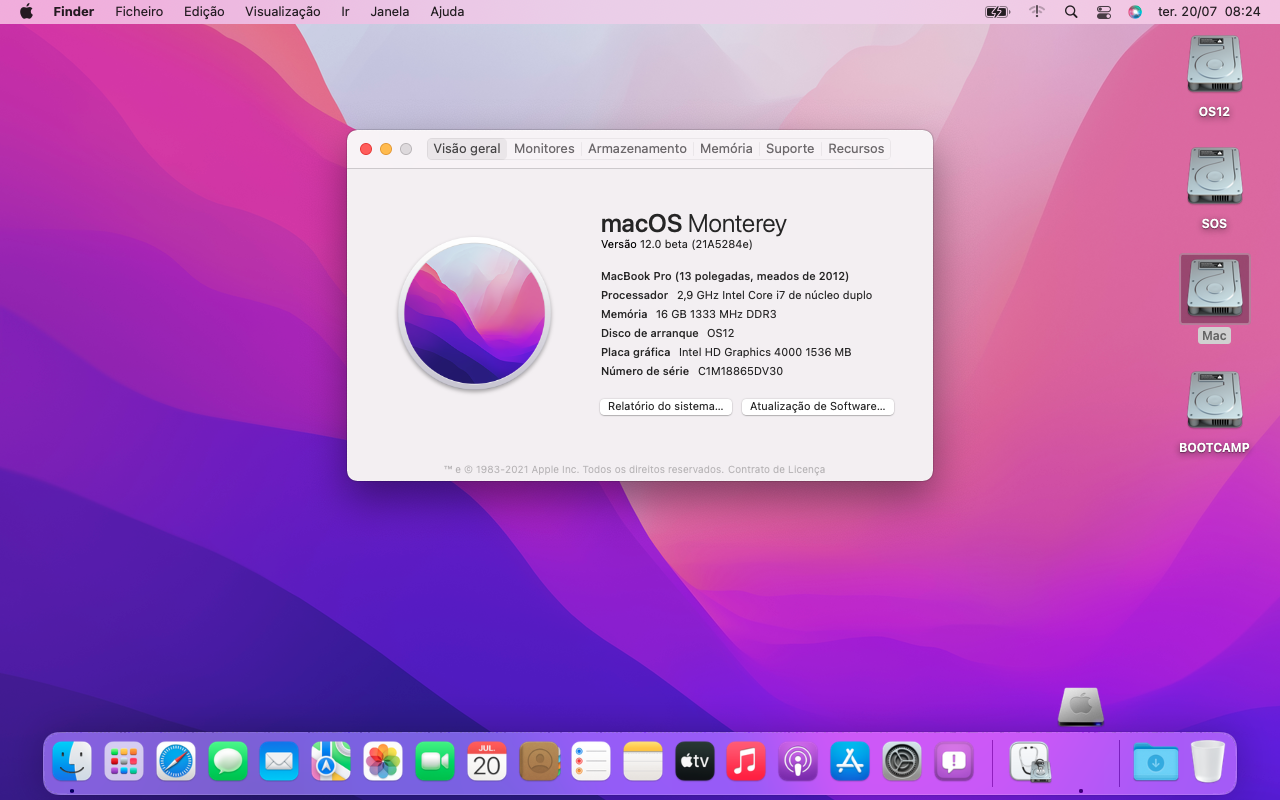Switch to the Recursos tab
The width and height of the screenshot is (1280, 800).
point(856,149)
